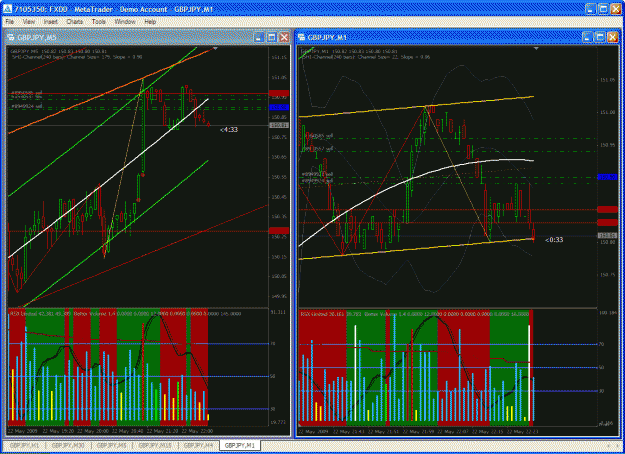Maximize the GBPJPY,M1 chart window
625x454 pixels.
click(600, 37)
